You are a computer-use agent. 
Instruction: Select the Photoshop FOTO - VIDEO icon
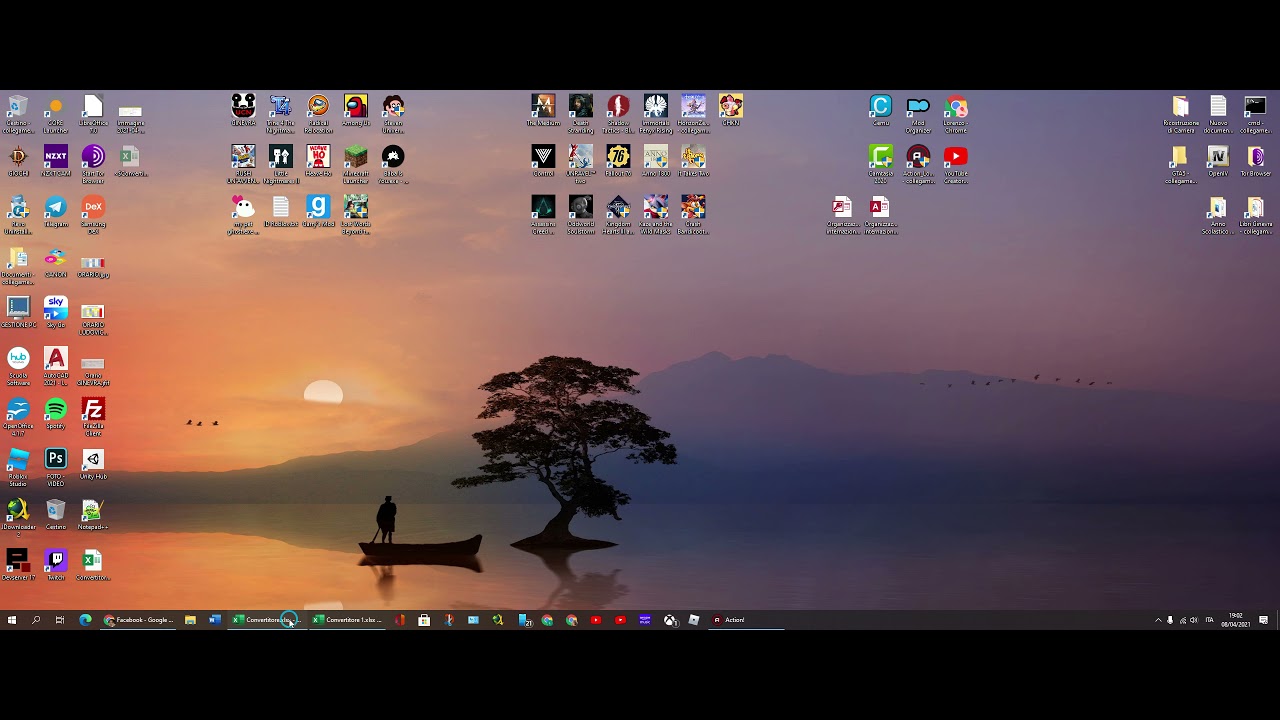pos(56,468)
